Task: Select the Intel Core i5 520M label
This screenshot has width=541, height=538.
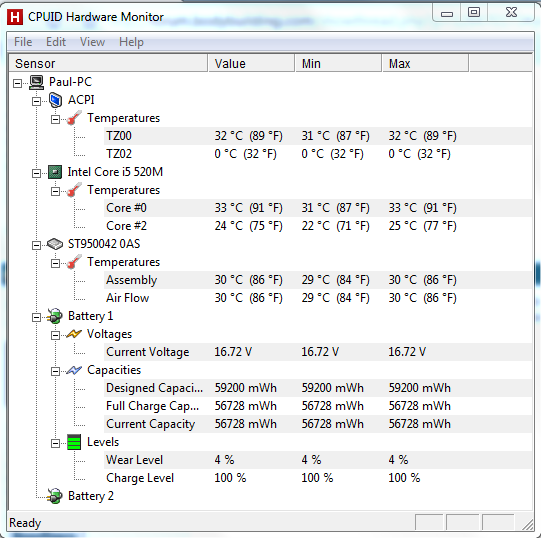Action: click(115, 172)
